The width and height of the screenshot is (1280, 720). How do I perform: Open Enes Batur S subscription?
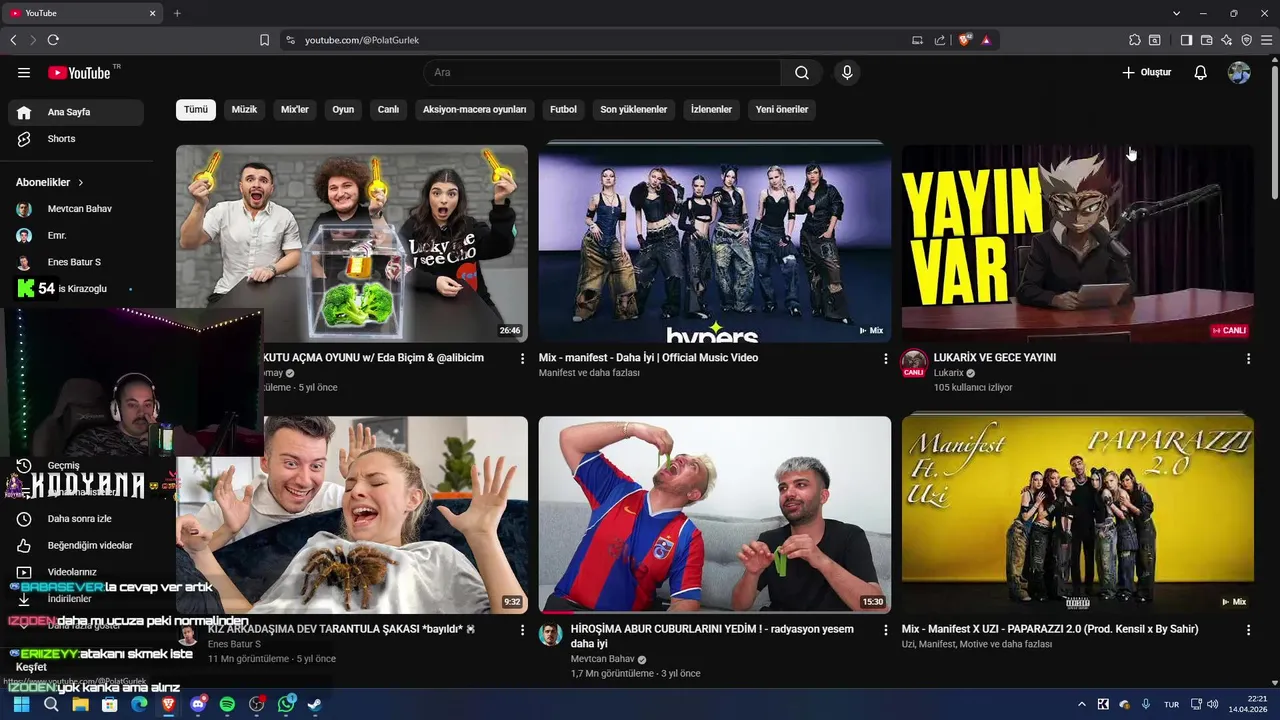tap(76, 262)
